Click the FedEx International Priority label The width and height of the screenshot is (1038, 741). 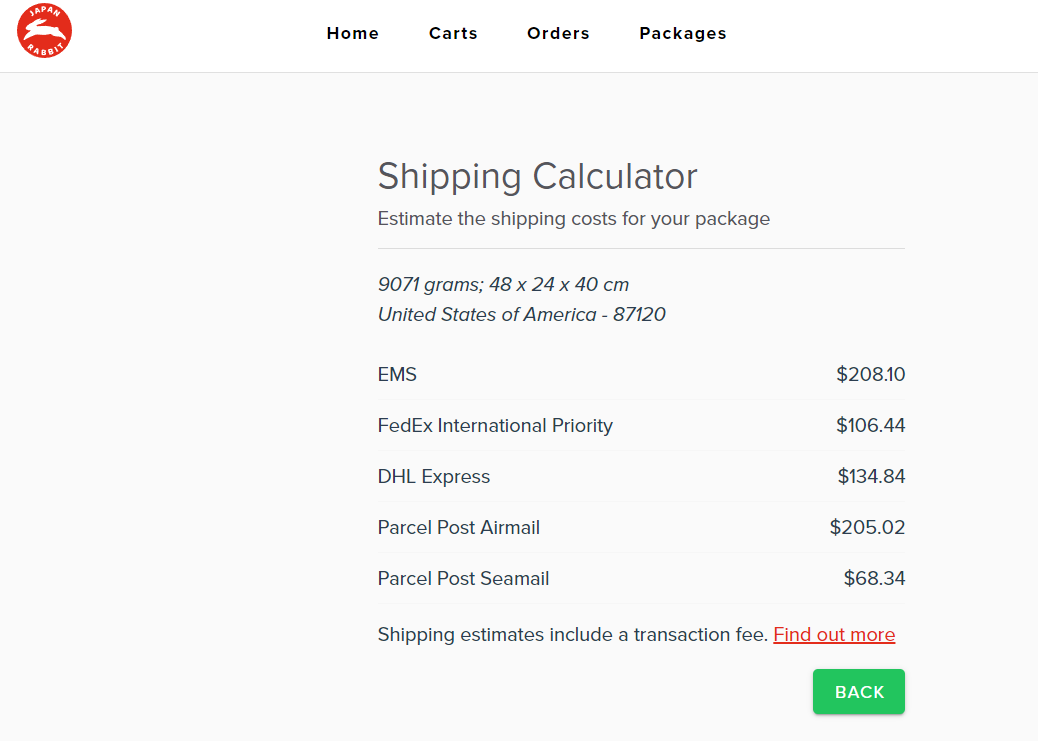[495, 426]
